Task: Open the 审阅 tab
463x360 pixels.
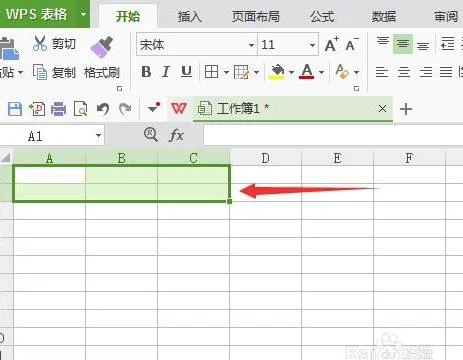Action: [x=446, y=16]
